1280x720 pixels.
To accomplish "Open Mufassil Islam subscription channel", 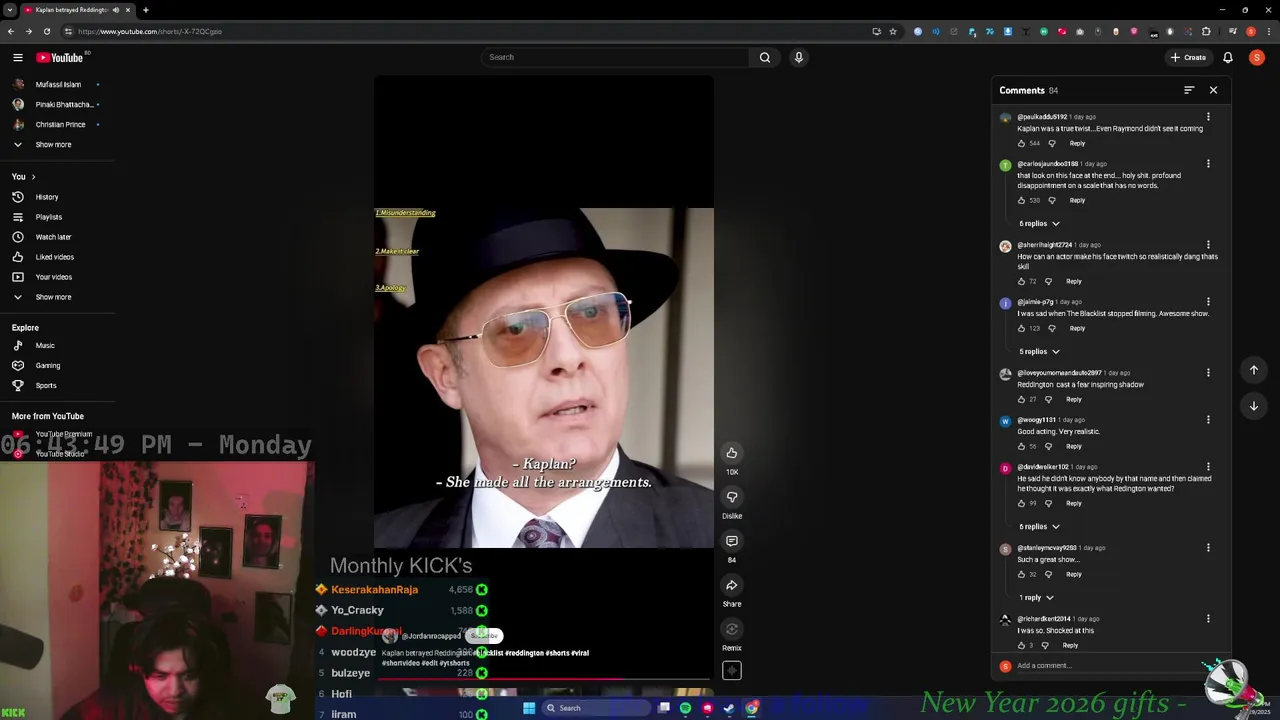I will 57,84.
